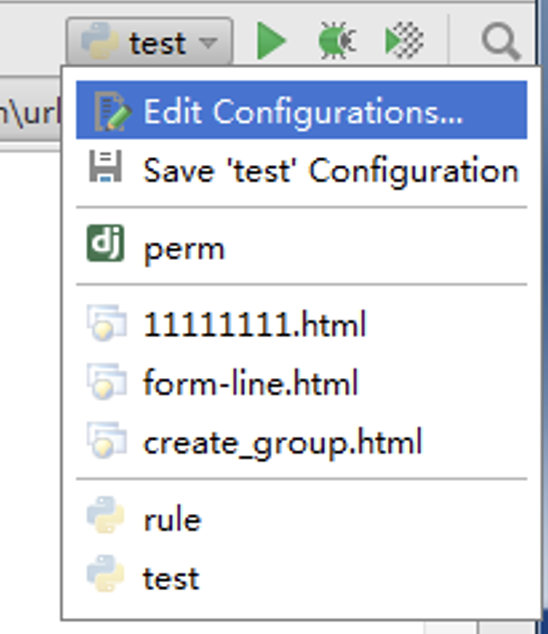Click the green Run button
Viewport: 548px width, 634px height.
[x=271, y=41]
